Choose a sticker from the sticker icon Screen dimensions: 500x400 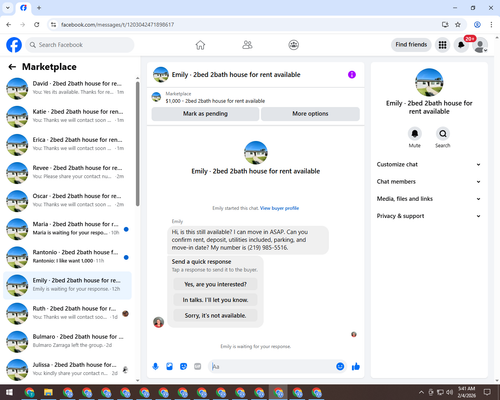click(183, 367)
